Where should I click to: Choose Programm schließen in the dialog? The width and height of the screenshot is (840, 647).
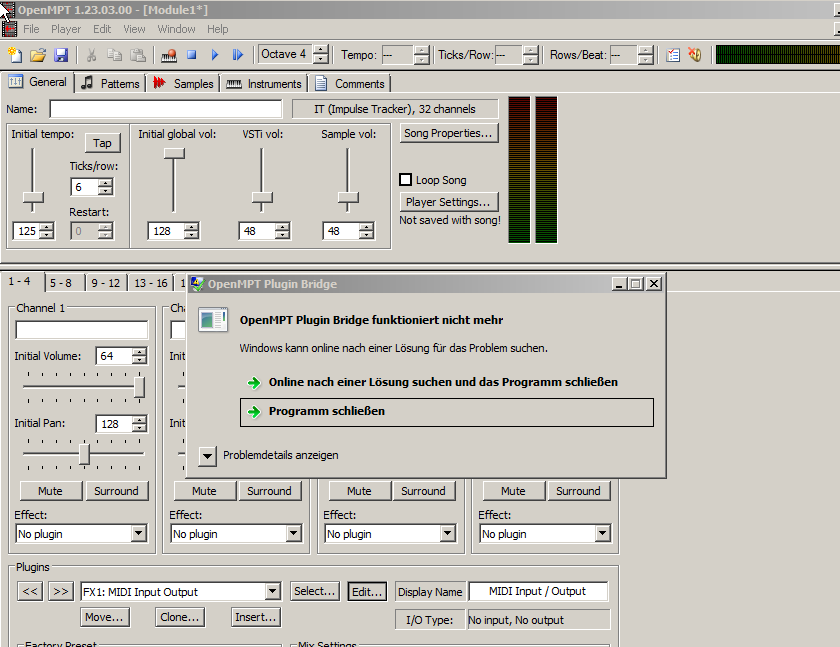coord(447,412)
